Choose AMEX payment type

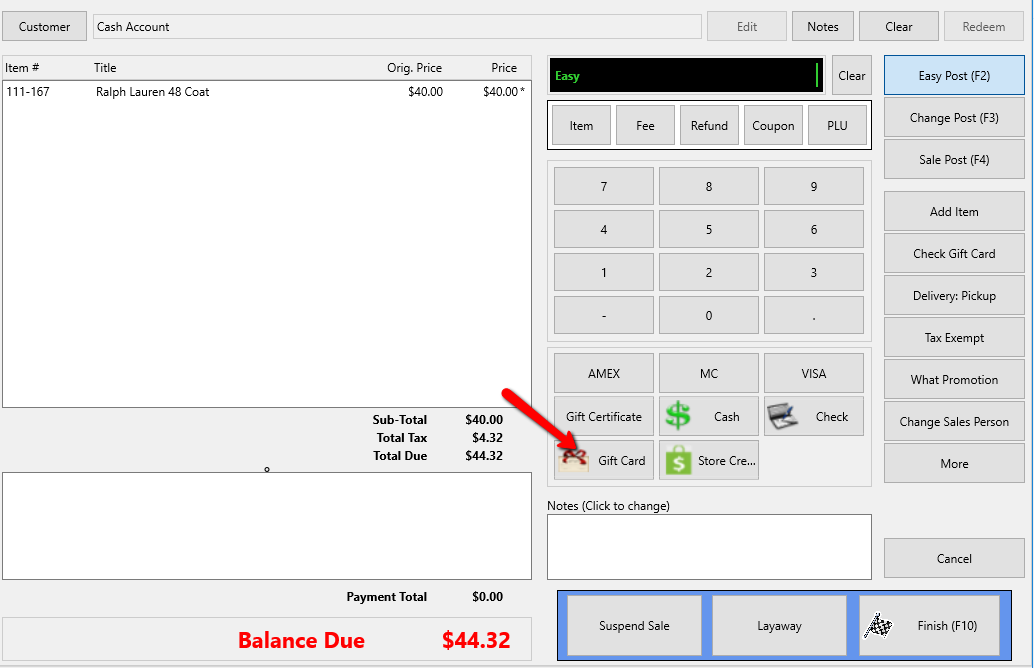point(603,373)
